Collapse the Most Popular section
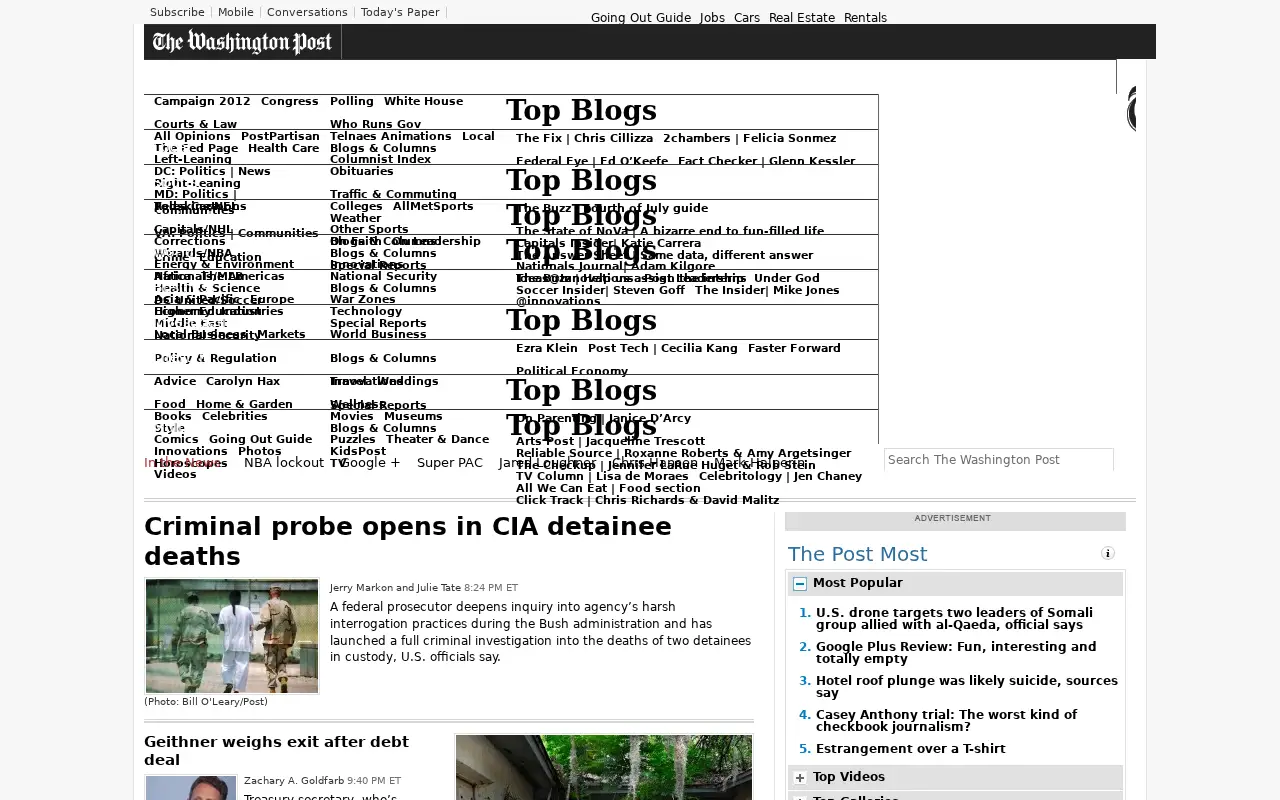 pyautogui.click(x=800, y=583)
